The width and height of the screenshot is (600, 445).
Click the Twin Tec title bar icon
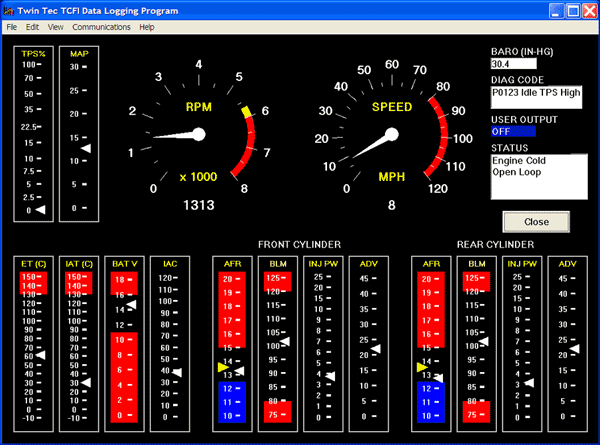[x=11, y=9]
